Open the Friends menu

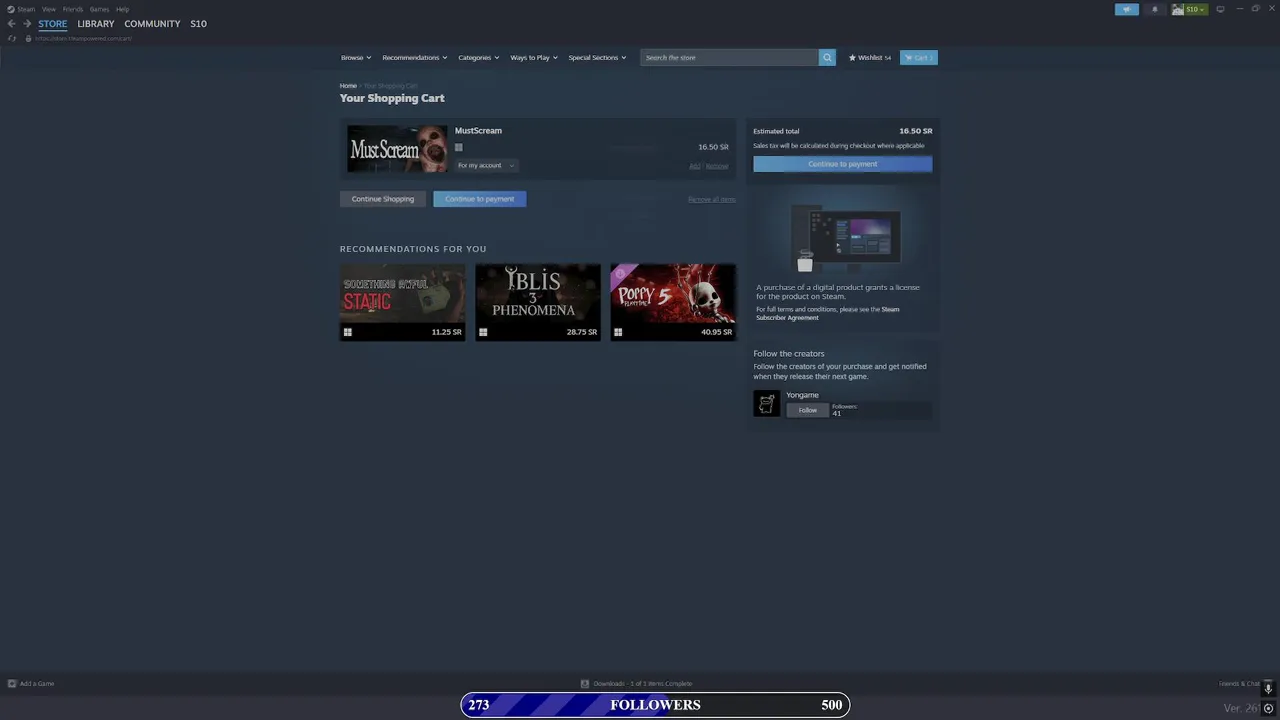73,9
